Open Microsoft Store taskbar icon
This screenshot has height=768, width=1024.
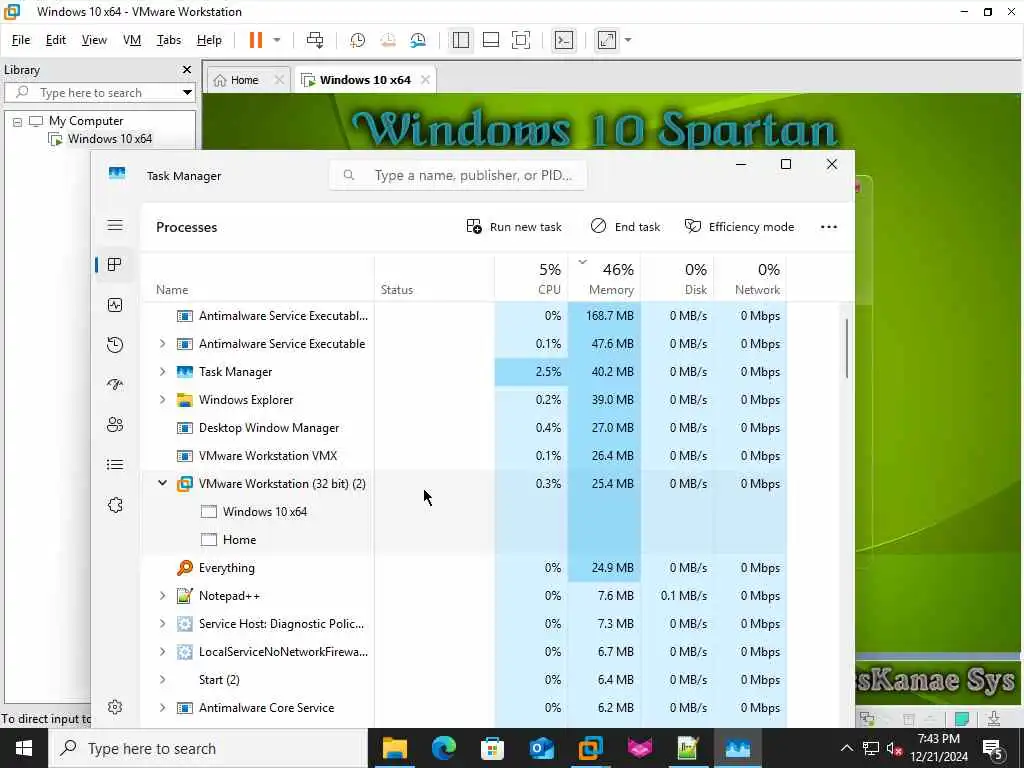click(x=492, y=748)
